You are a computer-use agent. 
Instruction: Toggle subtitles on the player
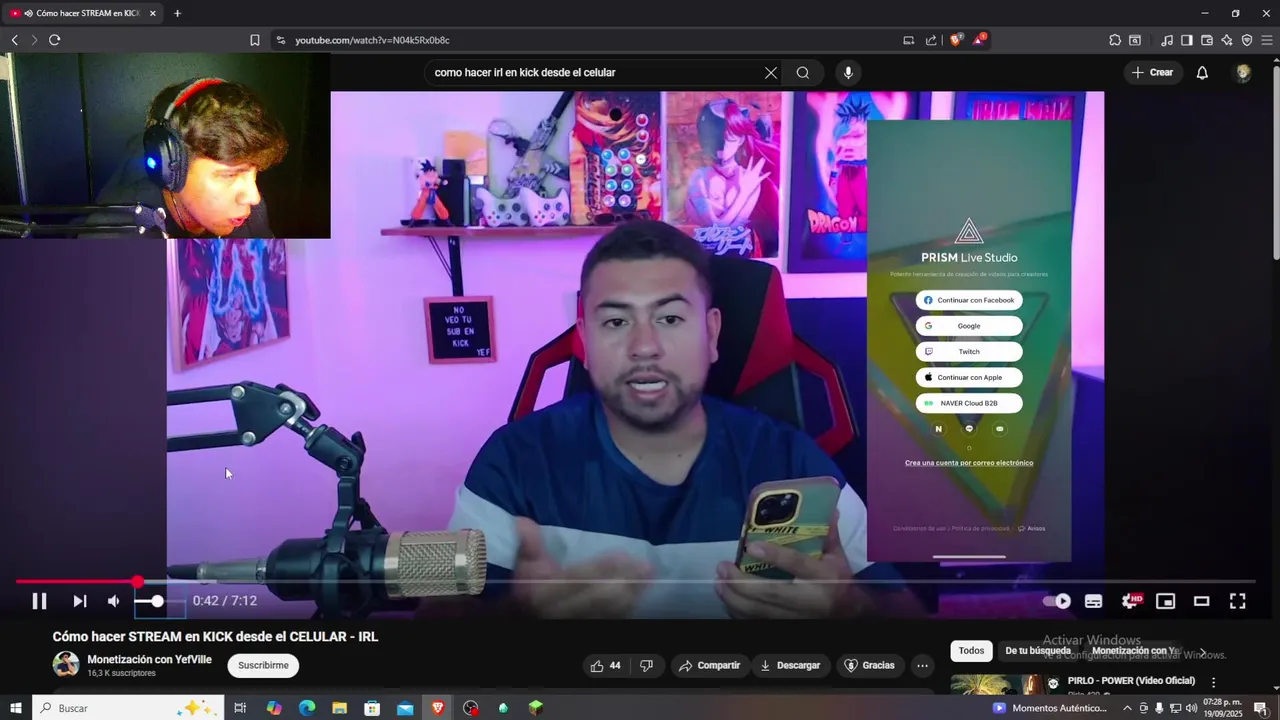(1094, 601)
